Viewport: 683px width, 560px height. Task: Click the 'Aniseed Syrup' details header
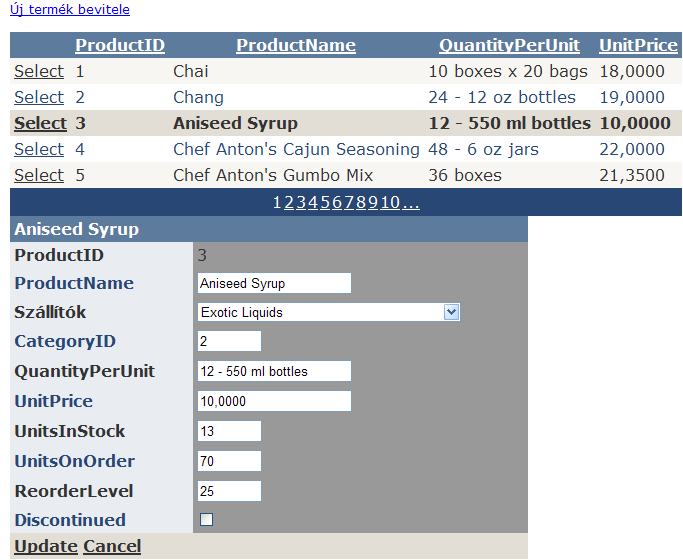(77, 229)
